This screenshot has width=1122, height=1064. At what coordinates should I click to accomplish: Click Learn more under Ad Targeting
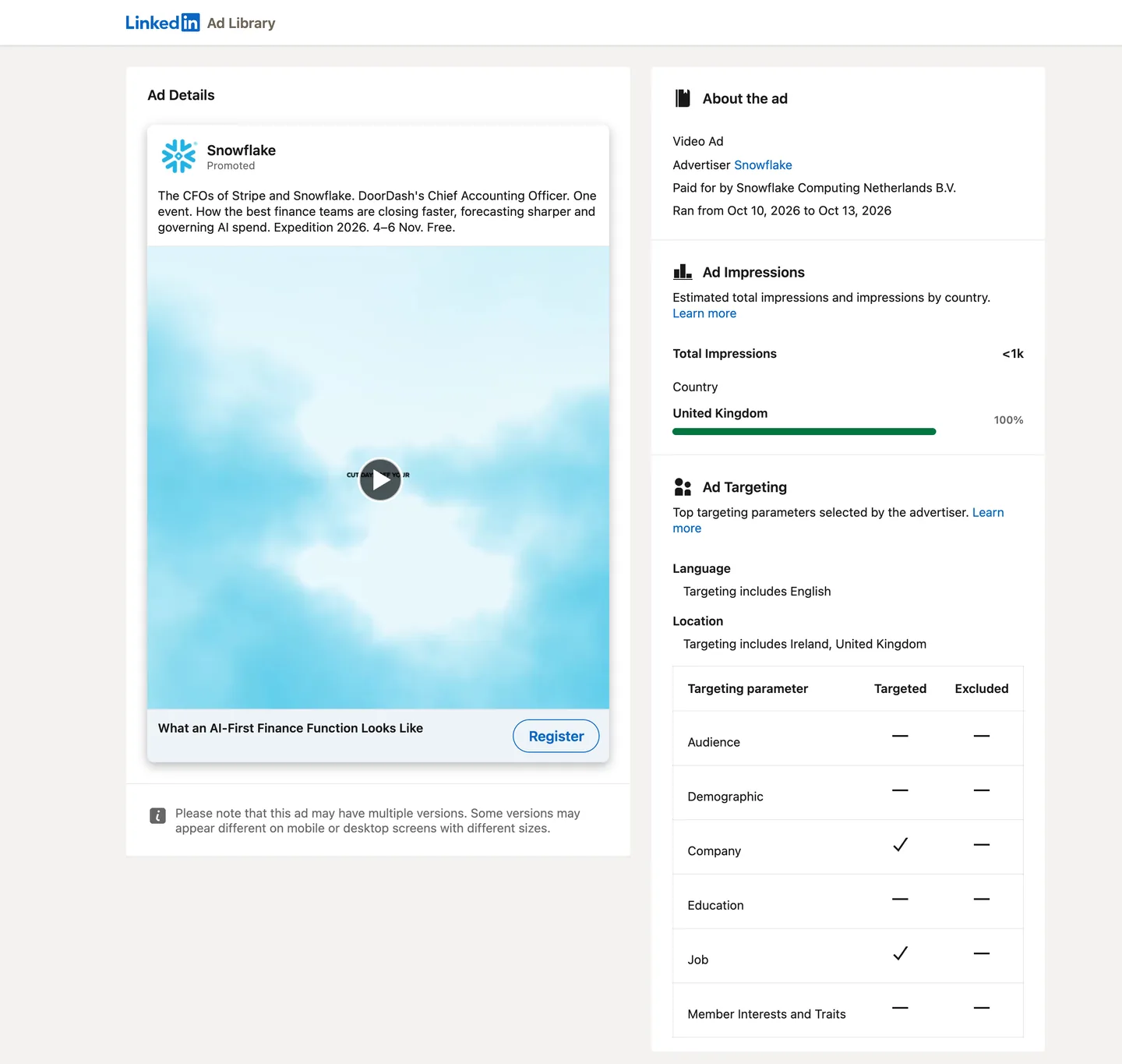[988, 512]
